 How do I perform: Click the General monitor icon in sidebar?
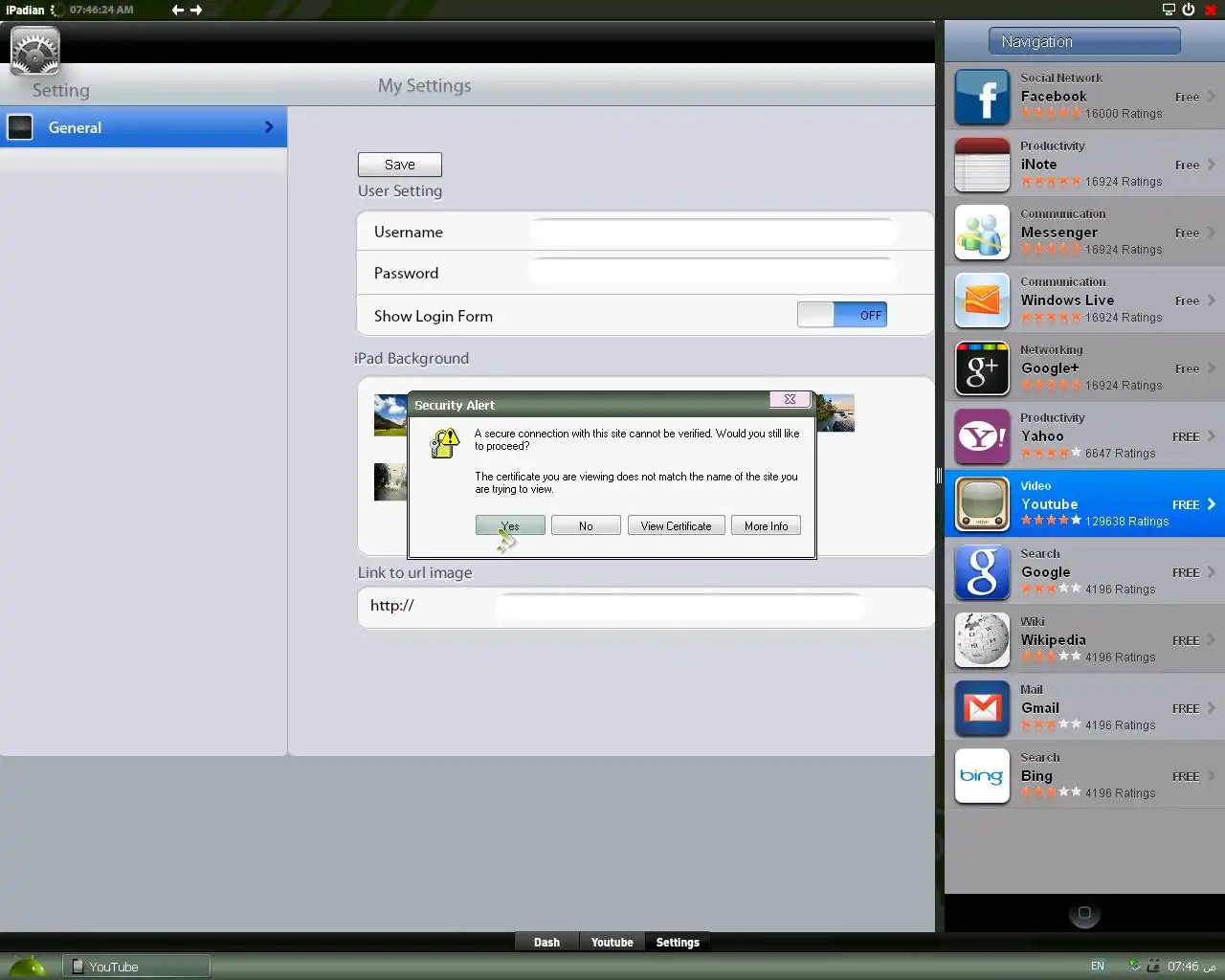coord(20,127)
